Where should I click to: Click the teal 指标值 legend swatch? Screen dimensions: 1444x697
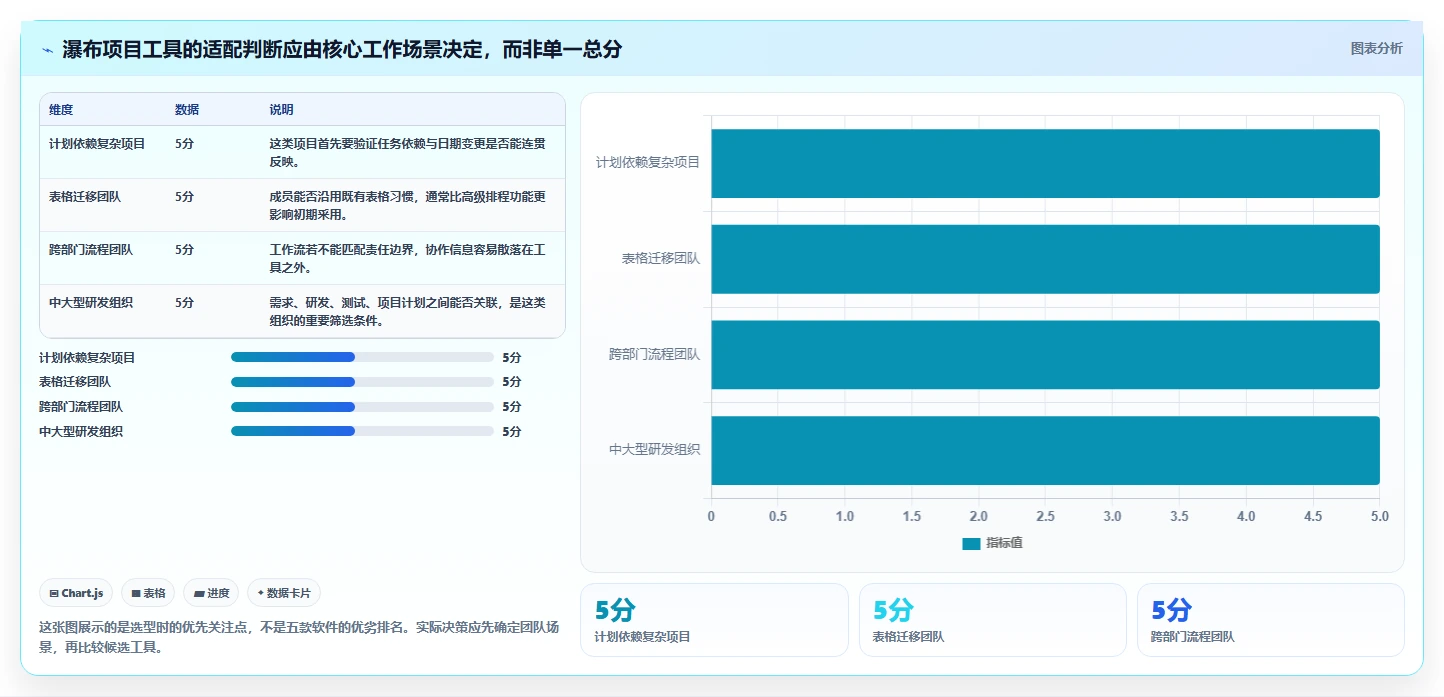point(971,543)
